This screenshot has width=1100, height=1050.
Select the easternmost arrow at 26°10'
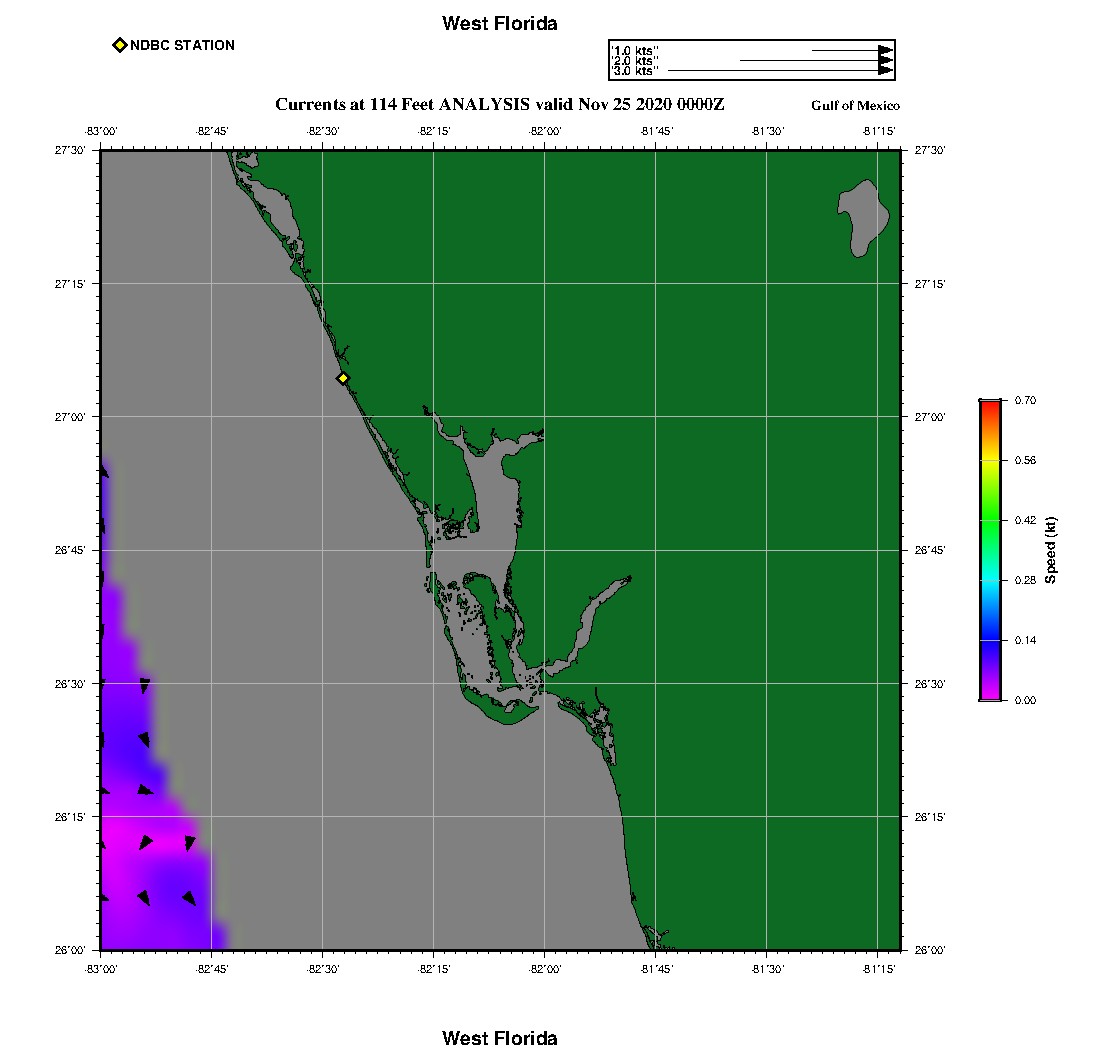point(188,843)
